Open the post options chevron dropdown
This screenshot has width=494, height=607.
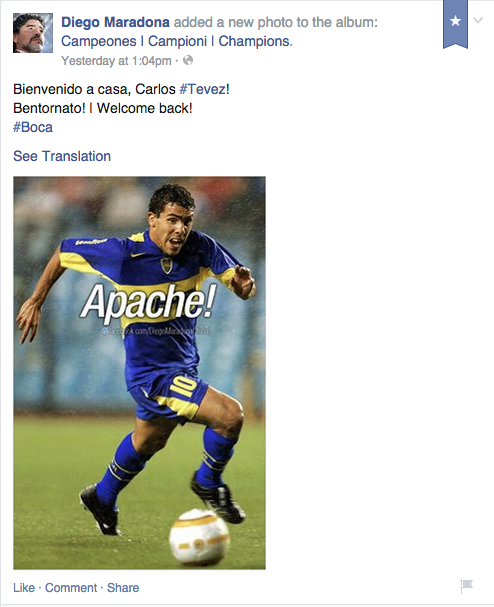478,20
